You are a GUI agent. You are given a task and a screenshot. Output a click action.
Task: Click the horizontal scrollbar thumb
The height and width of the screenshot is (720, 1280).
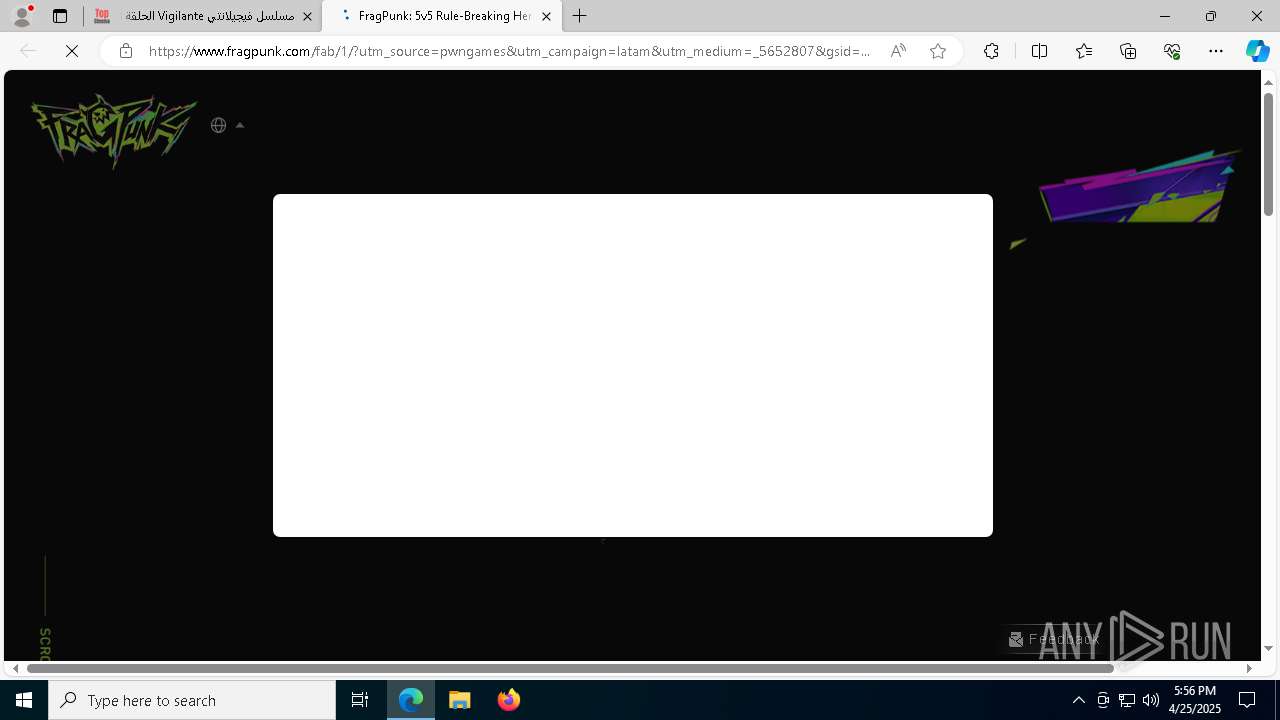tap(570, 668)
